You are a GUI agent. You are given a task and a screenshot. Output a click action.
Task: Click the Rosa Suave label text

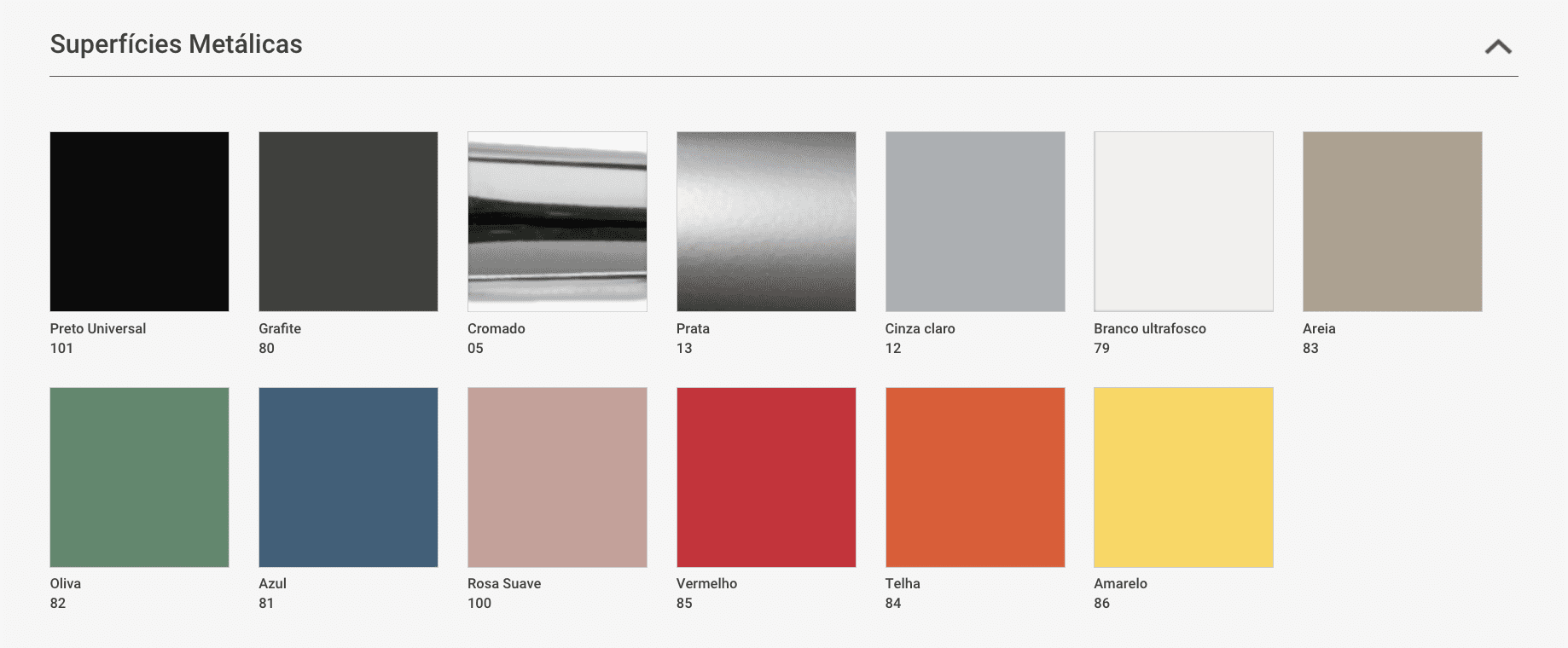504,583
